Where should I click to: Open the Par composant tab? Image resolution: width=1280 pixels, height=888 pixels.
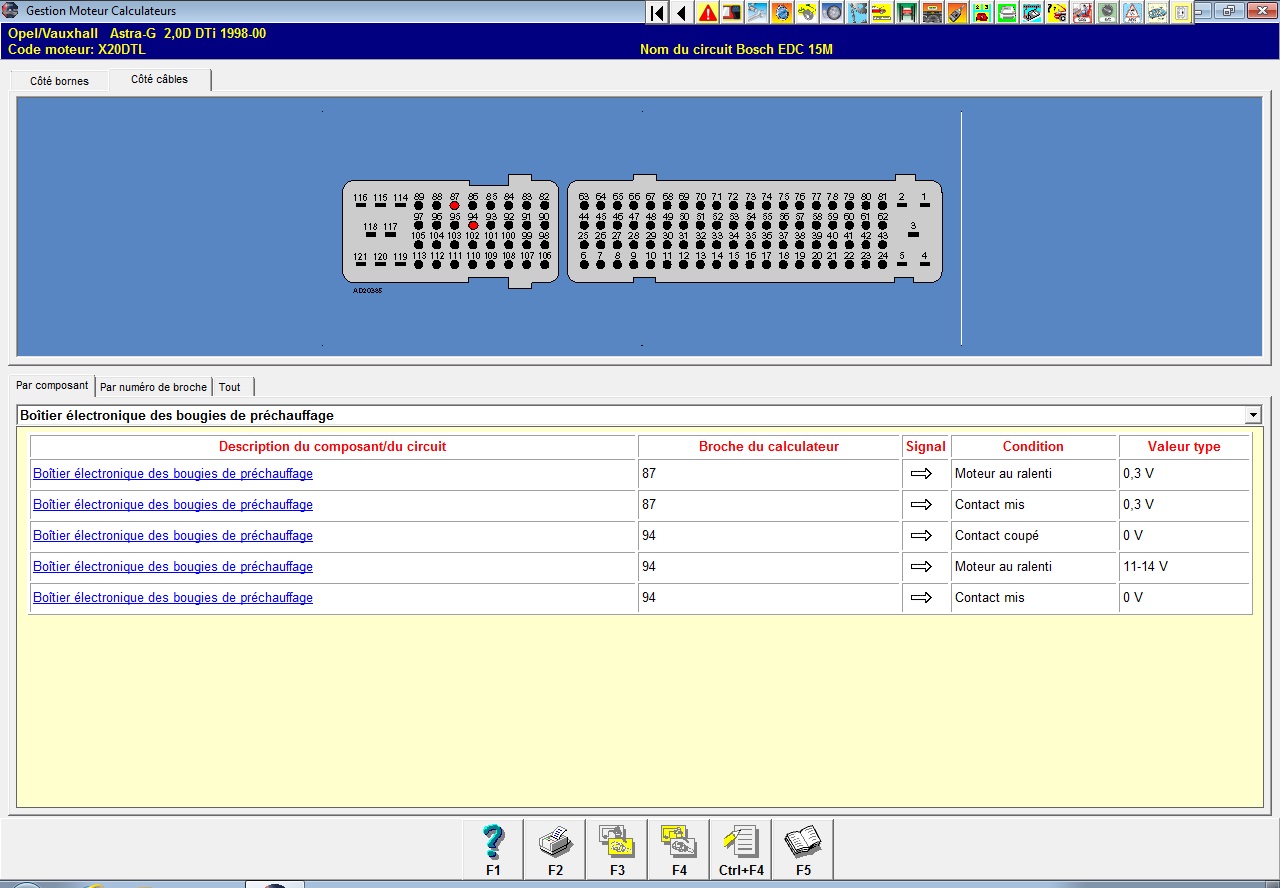tap(52, 385)
